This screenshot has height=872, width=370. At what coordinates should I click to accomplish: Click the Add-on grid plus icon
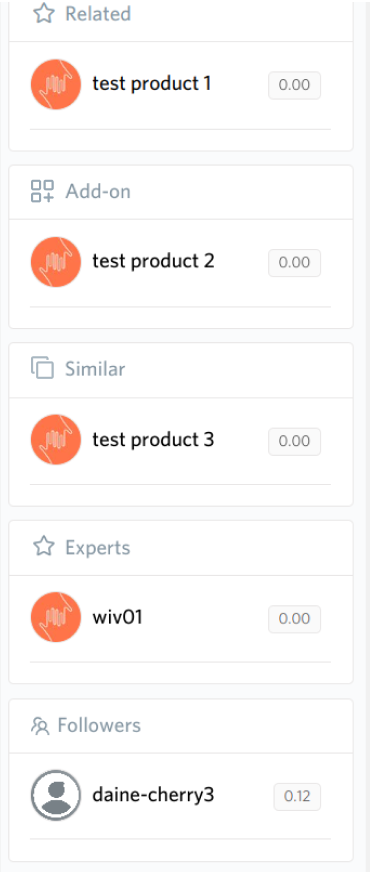click(42, 191)
